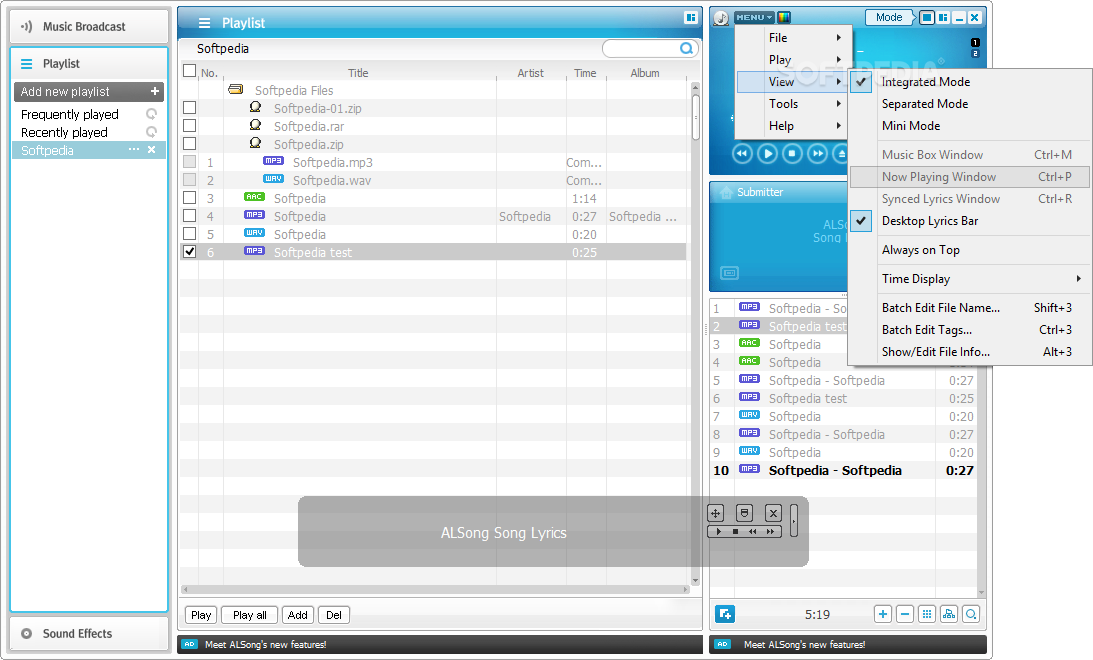Switch to split layout icon beside Mode
Screen dimensions: 1093x660
tap(943, 17)
